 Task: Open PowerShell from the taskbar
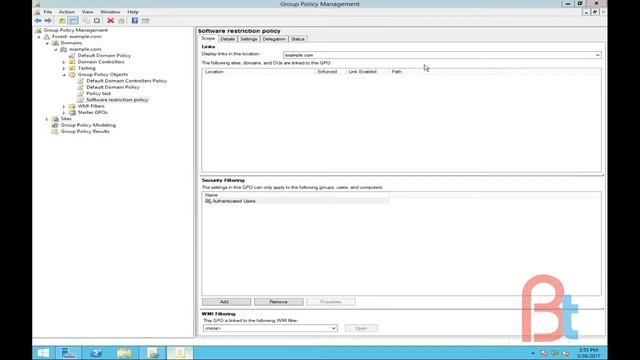(96, 353)
